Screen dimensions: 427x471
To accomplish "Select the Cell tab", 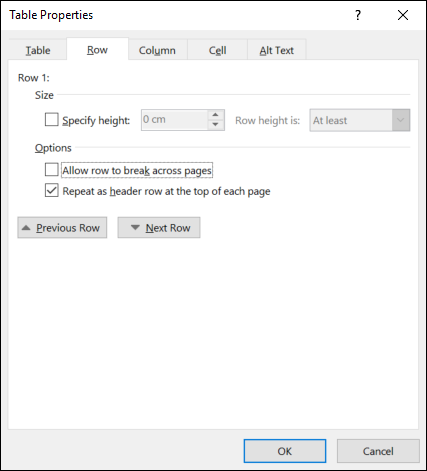I will tap(217, 50).
